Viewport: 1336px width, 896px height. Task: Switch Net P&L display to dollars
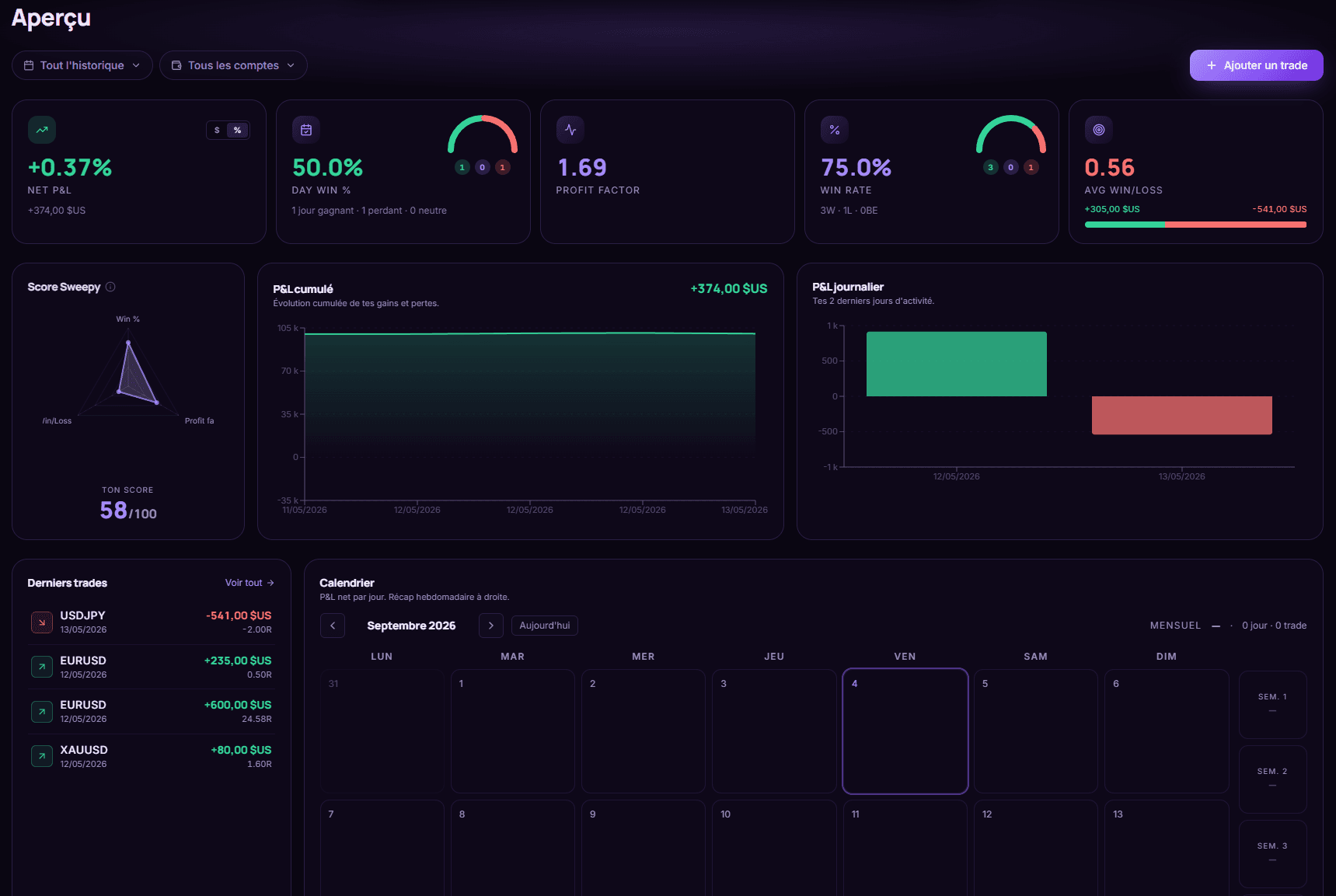coord(217,130)
